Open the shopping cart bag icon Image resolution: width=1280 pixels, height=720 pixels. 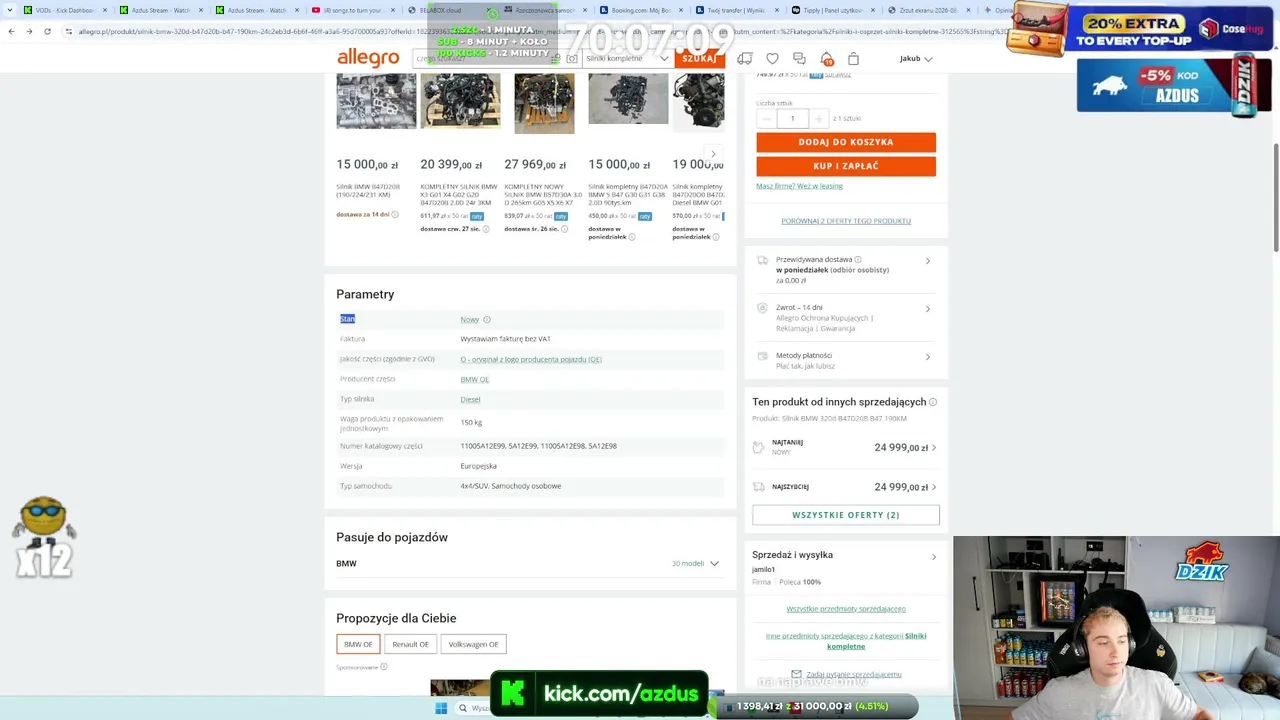tap(853, 59)
